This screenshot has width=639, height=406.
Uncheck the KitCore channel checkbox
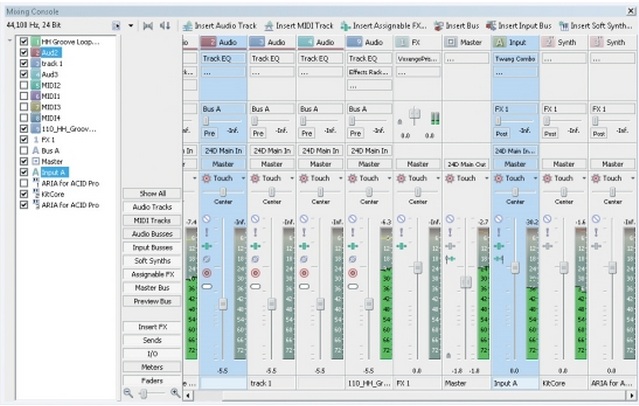point(25,194)
